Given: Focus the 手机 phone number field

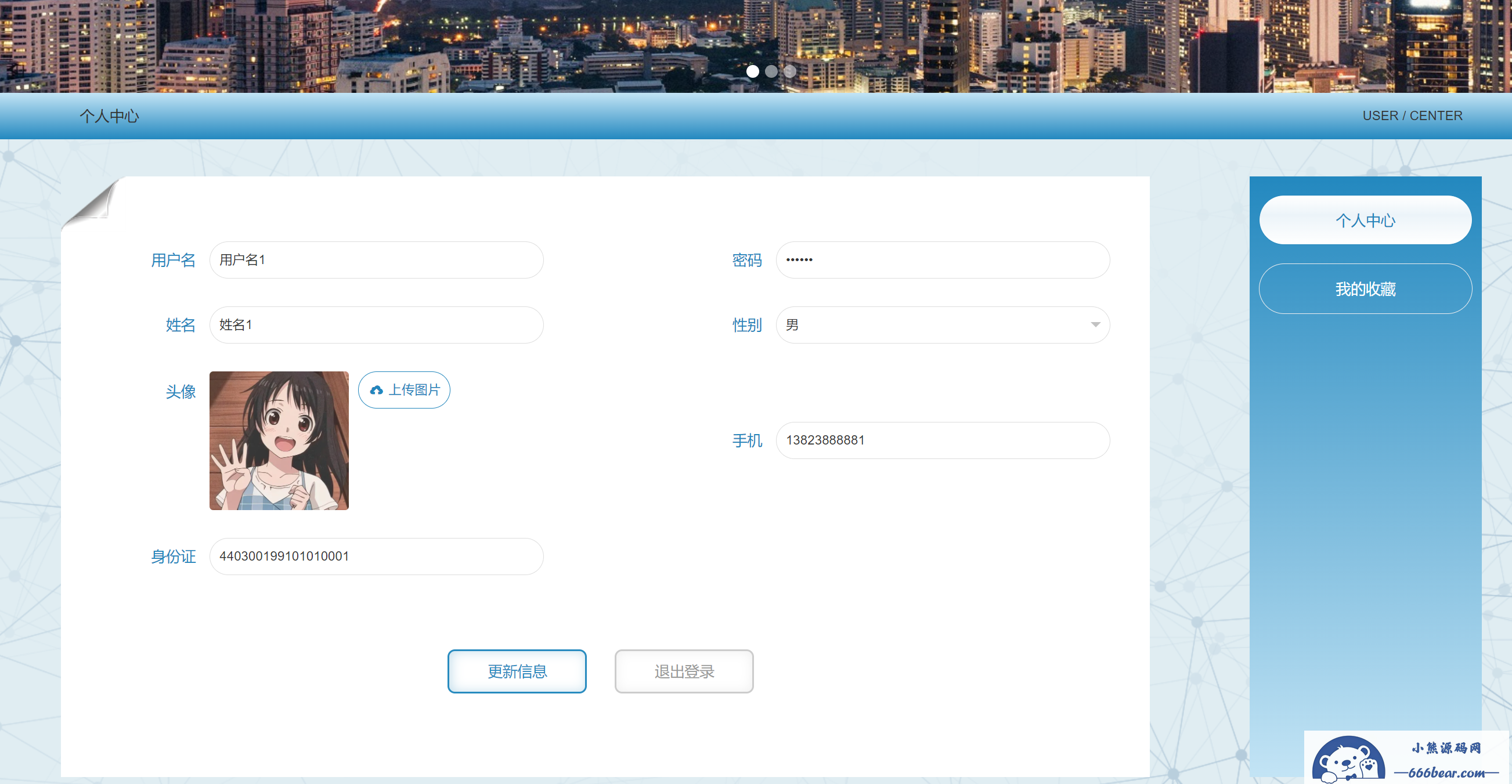Looking at the screenshot, I should pyautogui.click(x=943, y=440).
